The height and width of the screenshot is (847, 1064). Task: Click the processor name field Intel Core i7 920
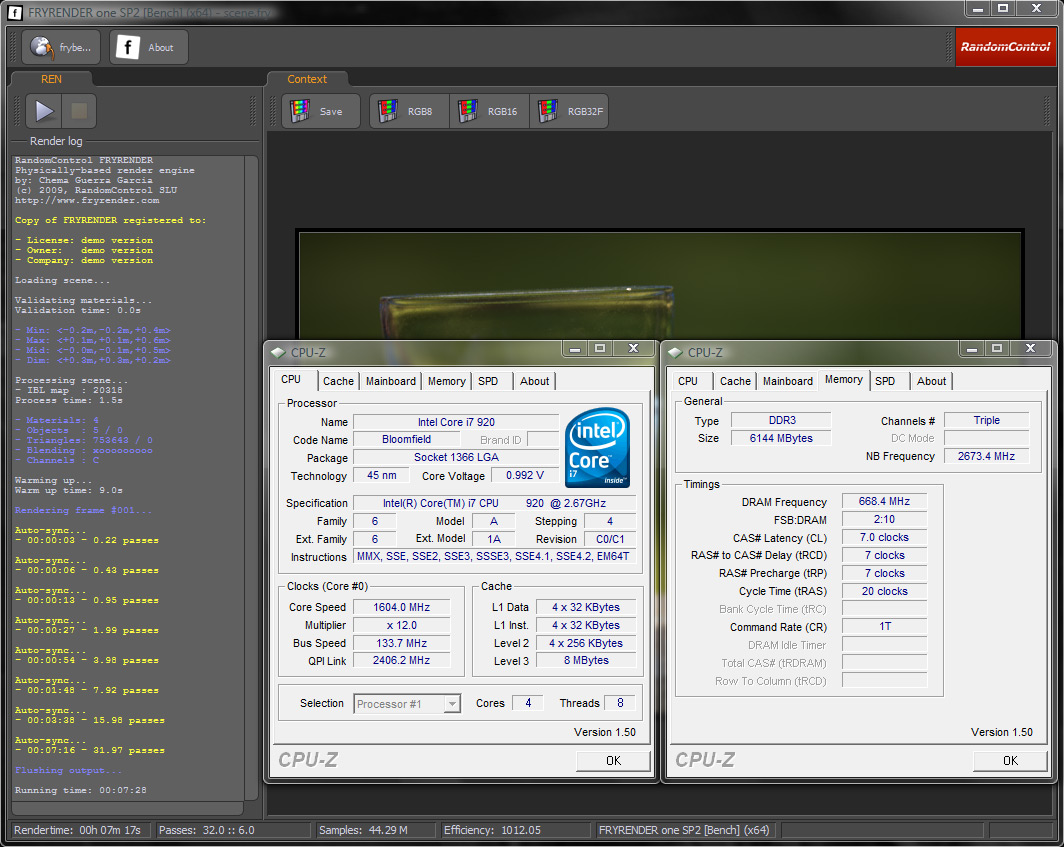click(456, 422)
